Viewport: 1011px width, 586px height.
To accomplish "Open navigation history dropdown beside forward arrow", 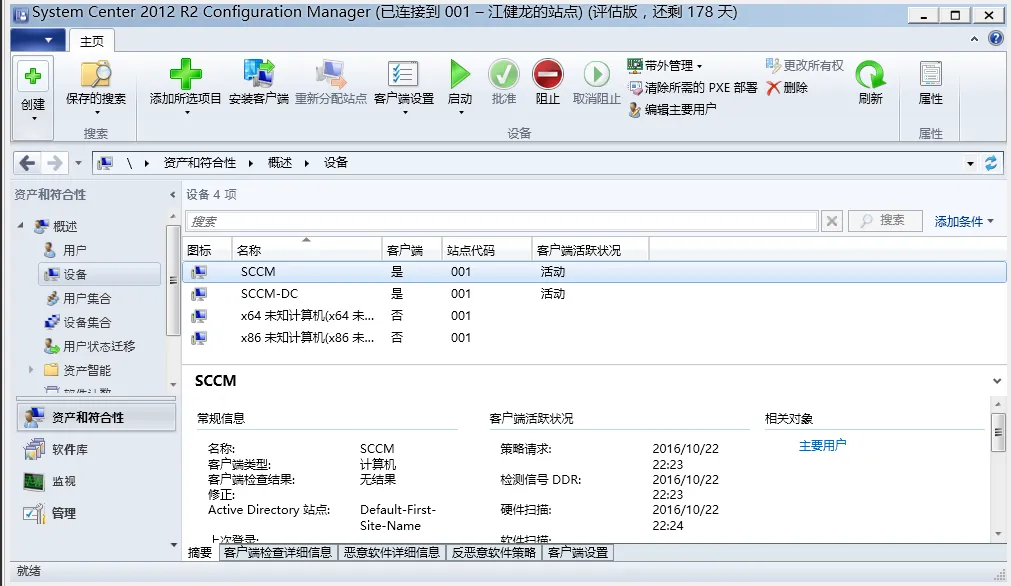I will click(x=78, y=163).
